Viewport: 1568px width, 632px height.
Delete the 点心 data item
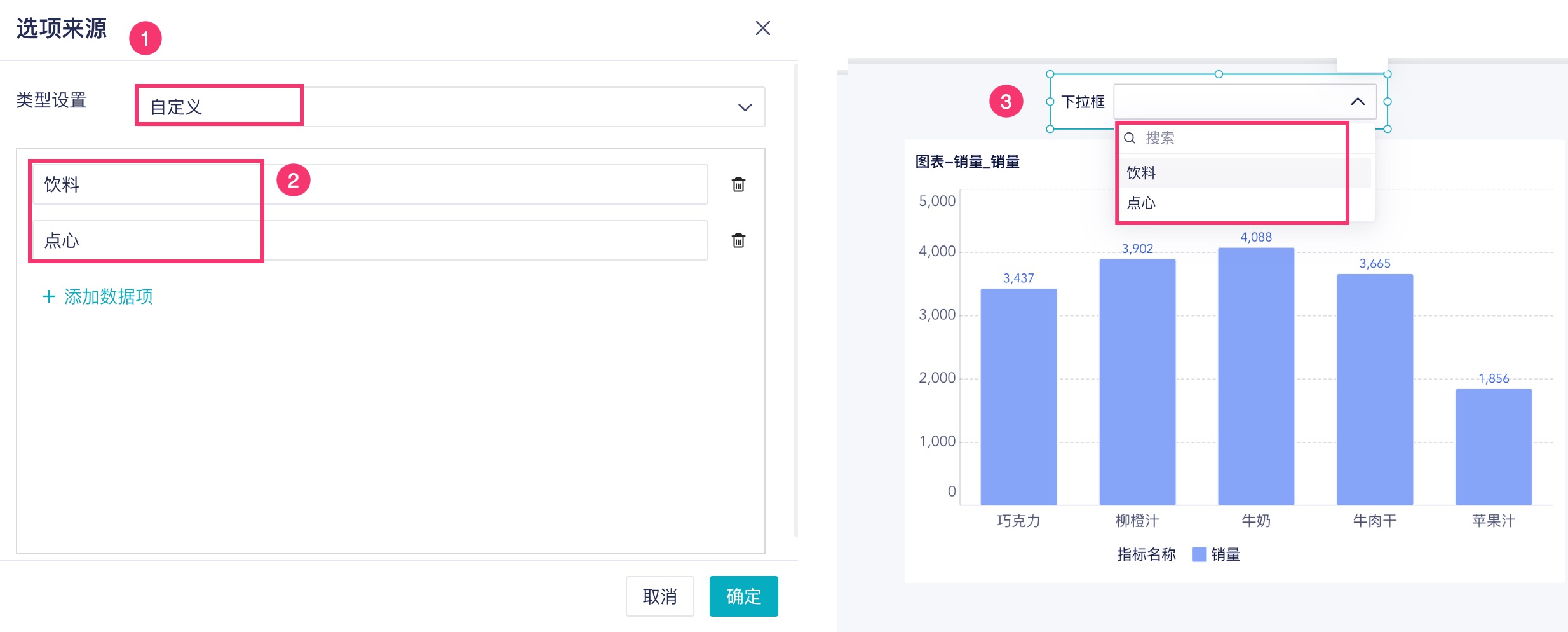tap(738, 240)
